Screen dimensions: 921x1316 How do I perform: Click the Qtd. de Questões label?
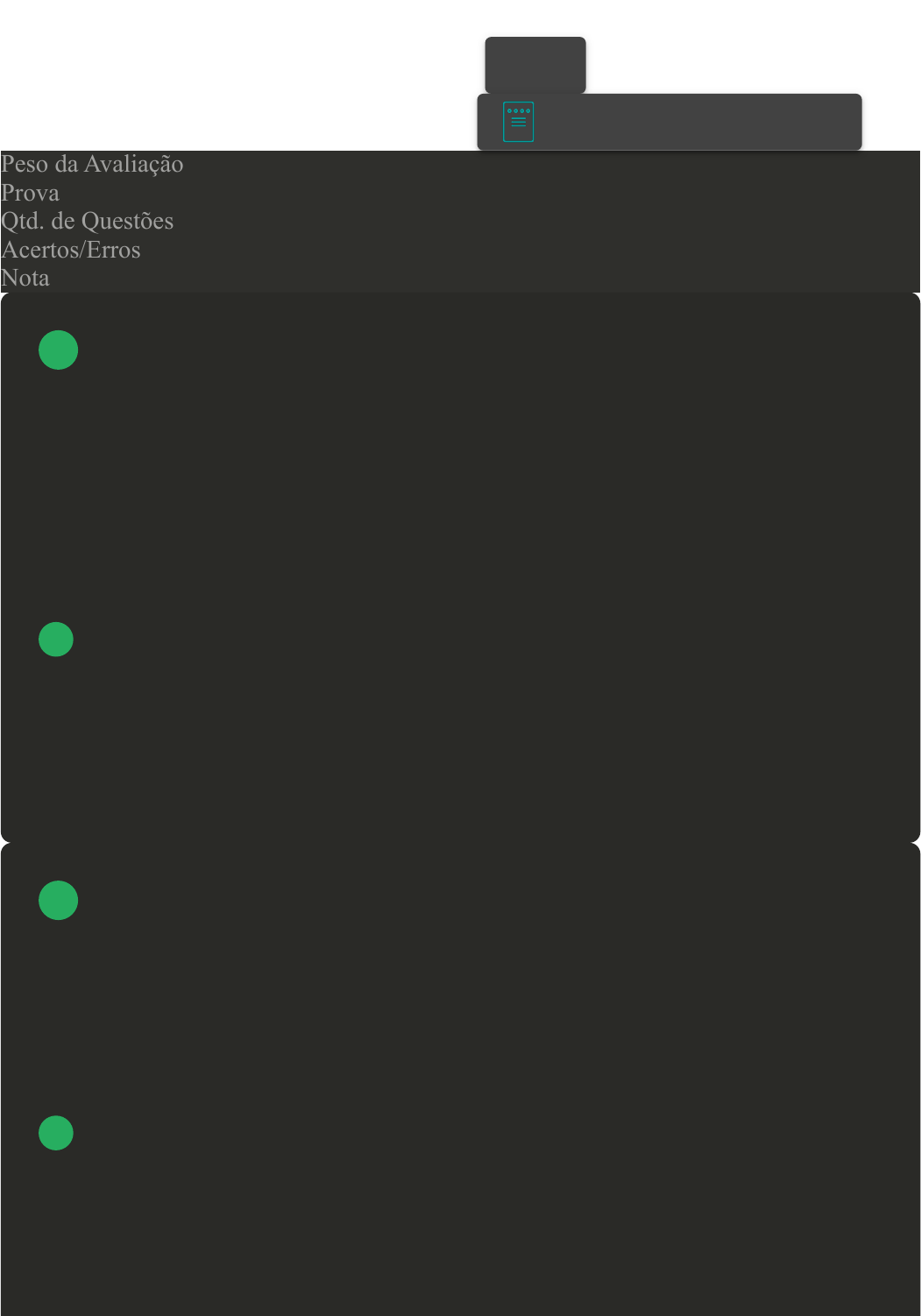tap(87, 221)
